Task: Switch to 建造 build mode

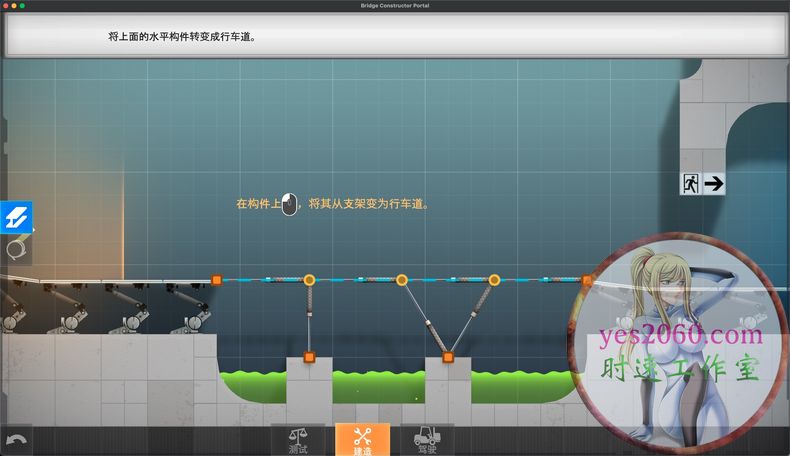Action: [362, 440]
